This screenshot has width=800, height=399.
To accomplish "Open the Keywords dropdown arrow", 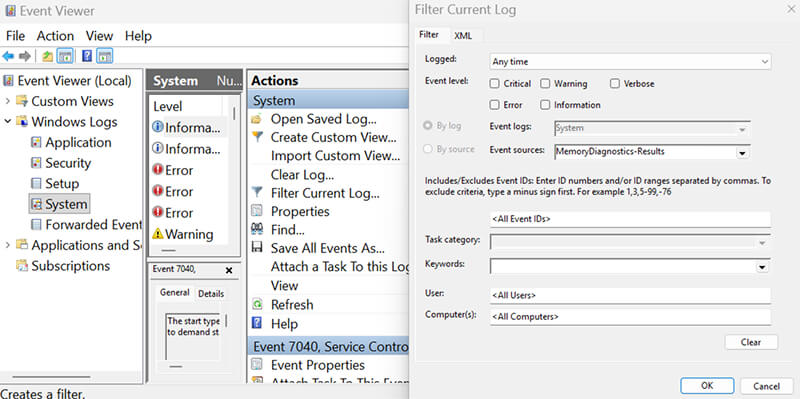I will (762, 267).
